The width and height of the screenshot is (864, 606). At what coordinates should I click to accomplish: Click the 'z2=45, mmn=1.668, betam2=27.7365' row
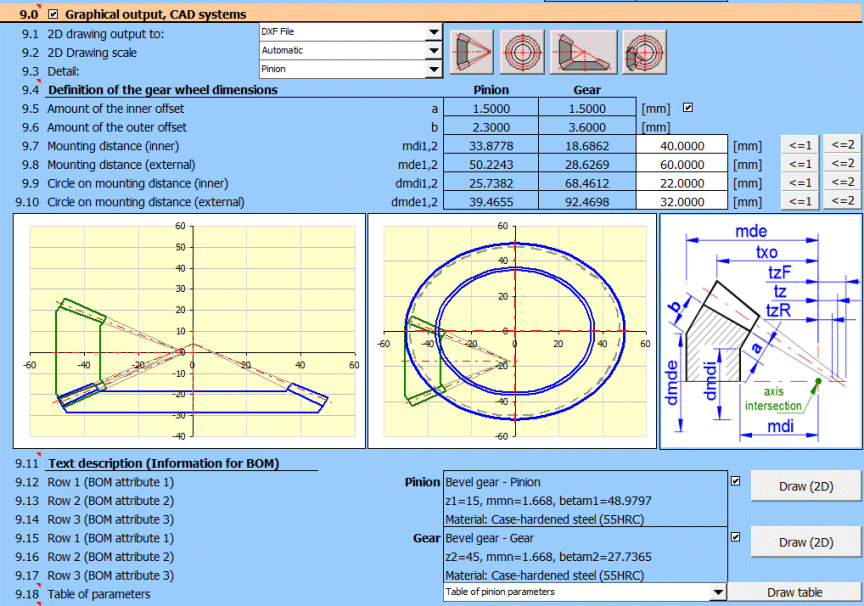585,557
